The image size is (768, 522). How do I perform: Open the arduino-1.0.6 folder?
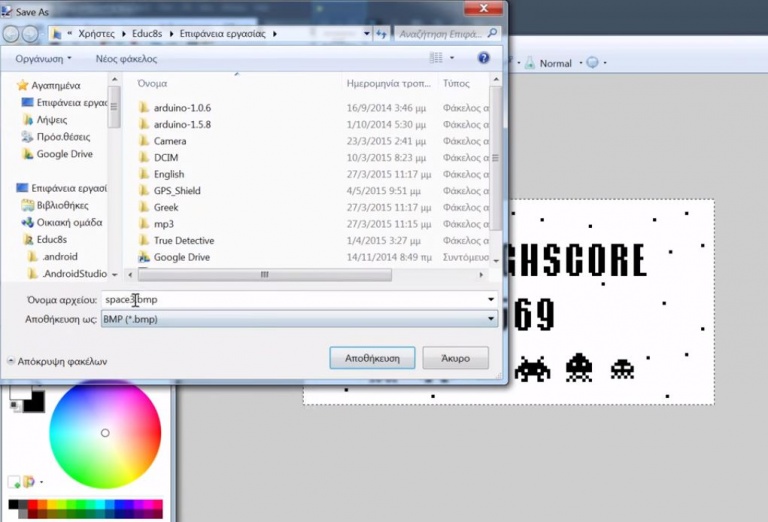pos(182,108)
